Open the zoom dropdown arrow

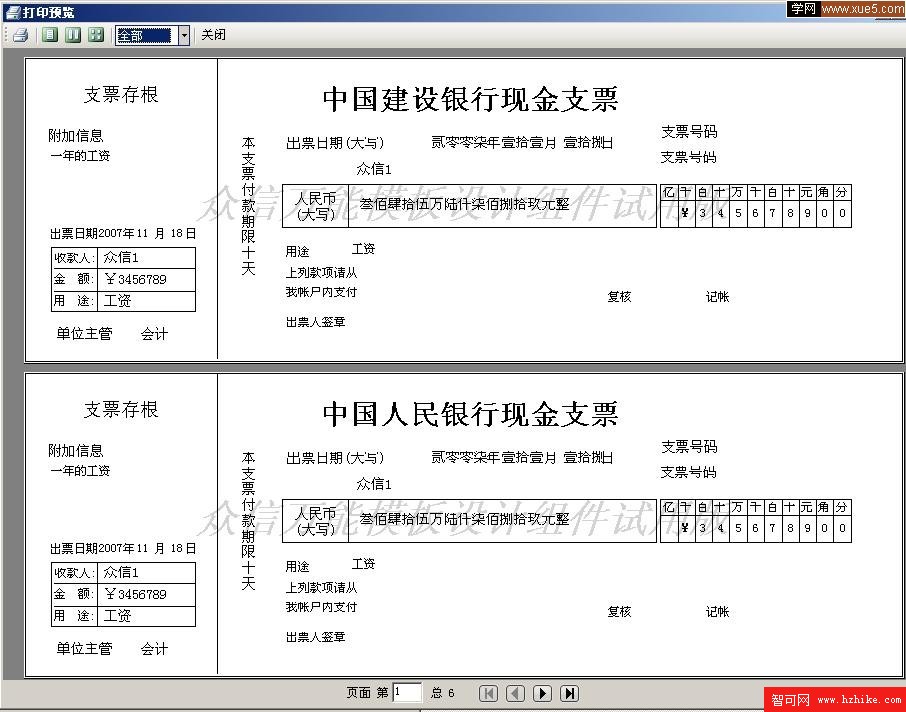[x=184, y=36]
